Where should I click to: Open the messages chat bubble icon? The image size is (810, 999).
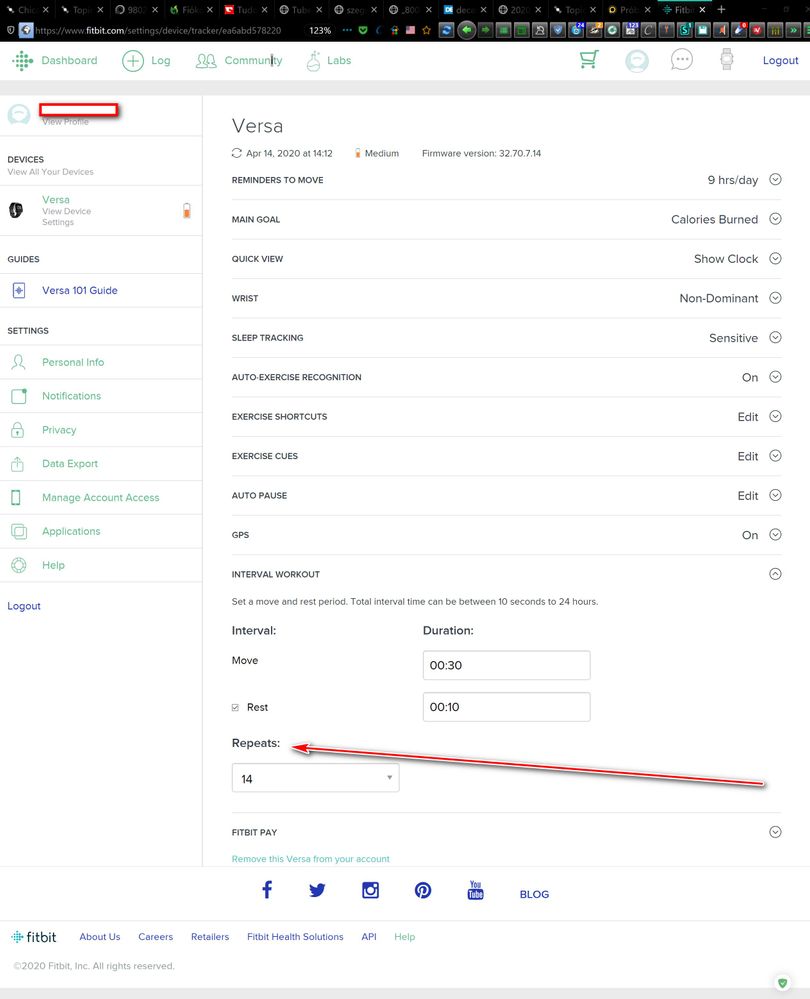click(681, 60)
